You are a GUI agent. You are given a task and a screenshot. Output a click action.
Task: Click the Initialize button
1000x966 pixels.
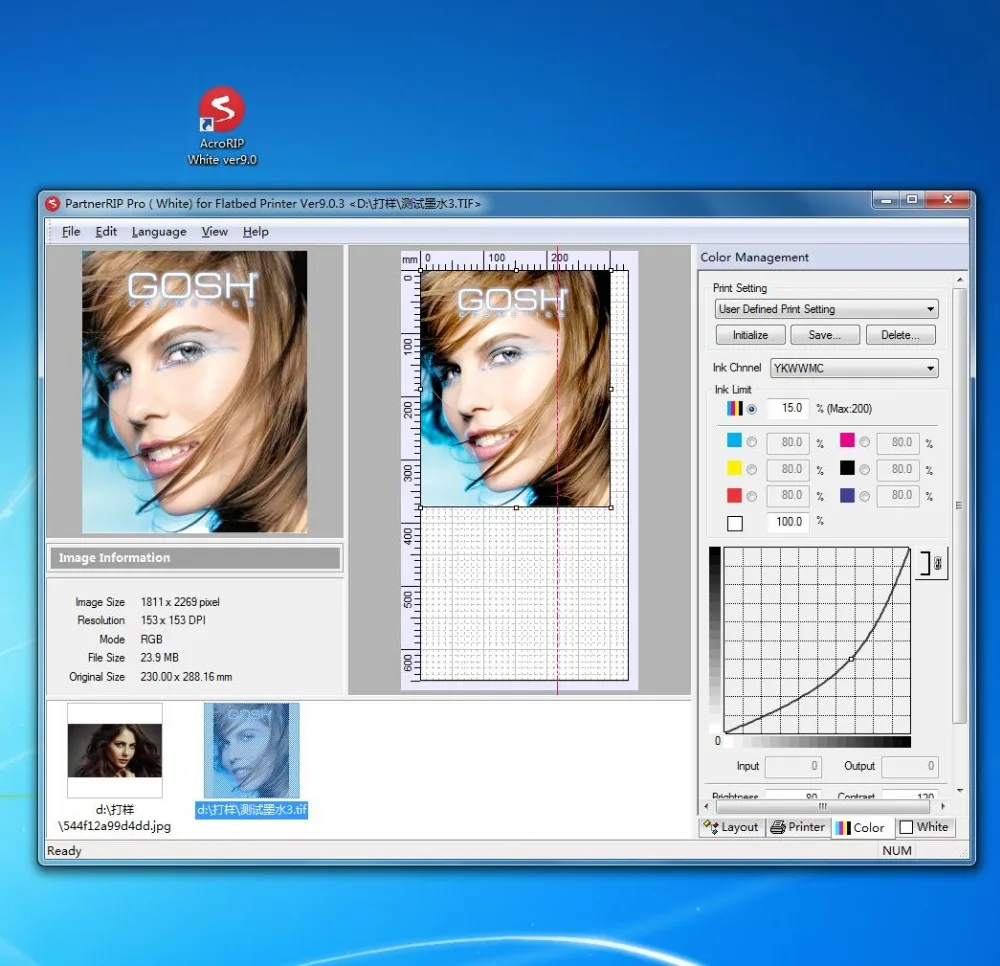coord(750,335)
